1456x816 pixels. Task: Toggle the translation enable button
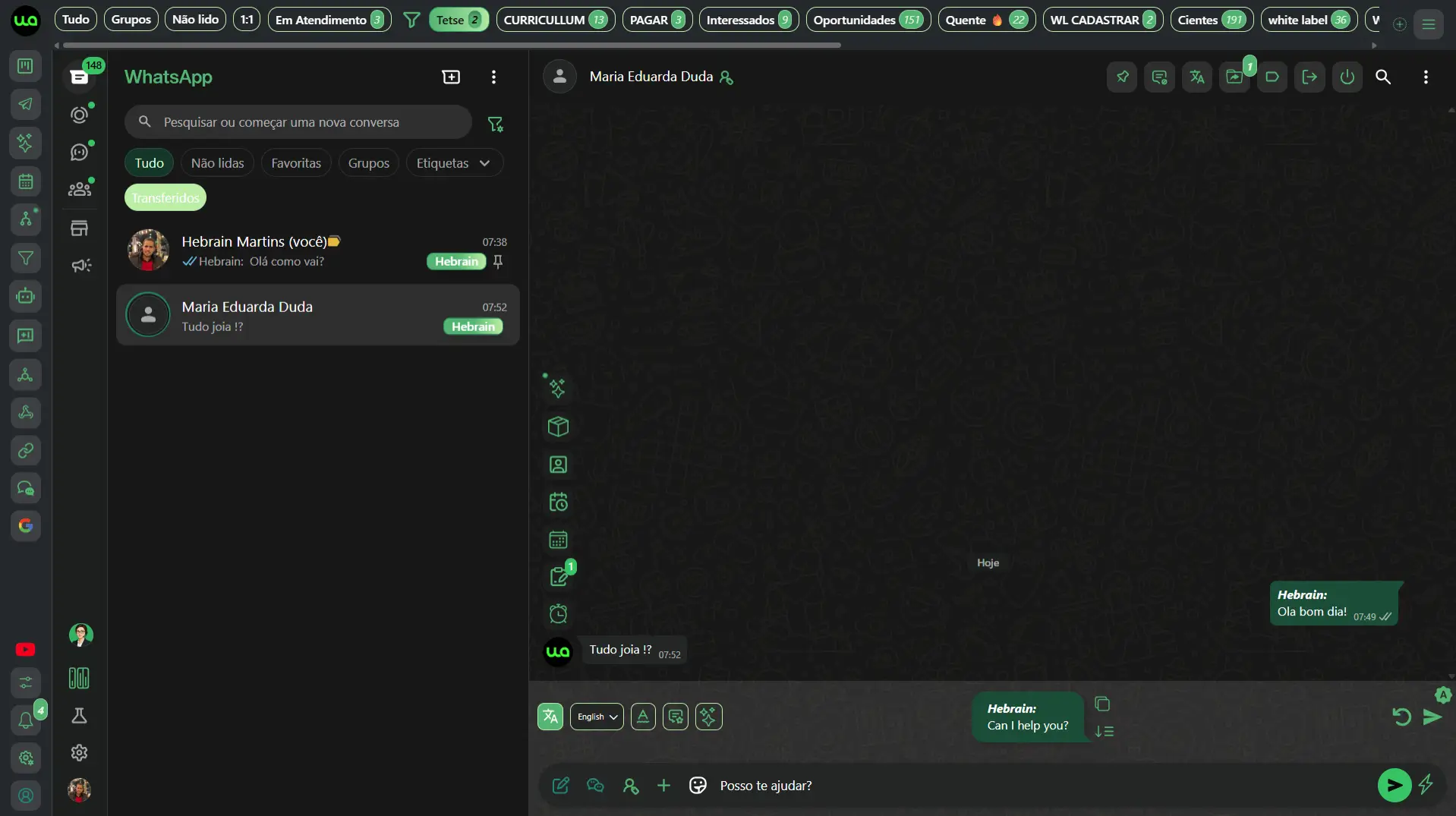click(x=550, y=717)
